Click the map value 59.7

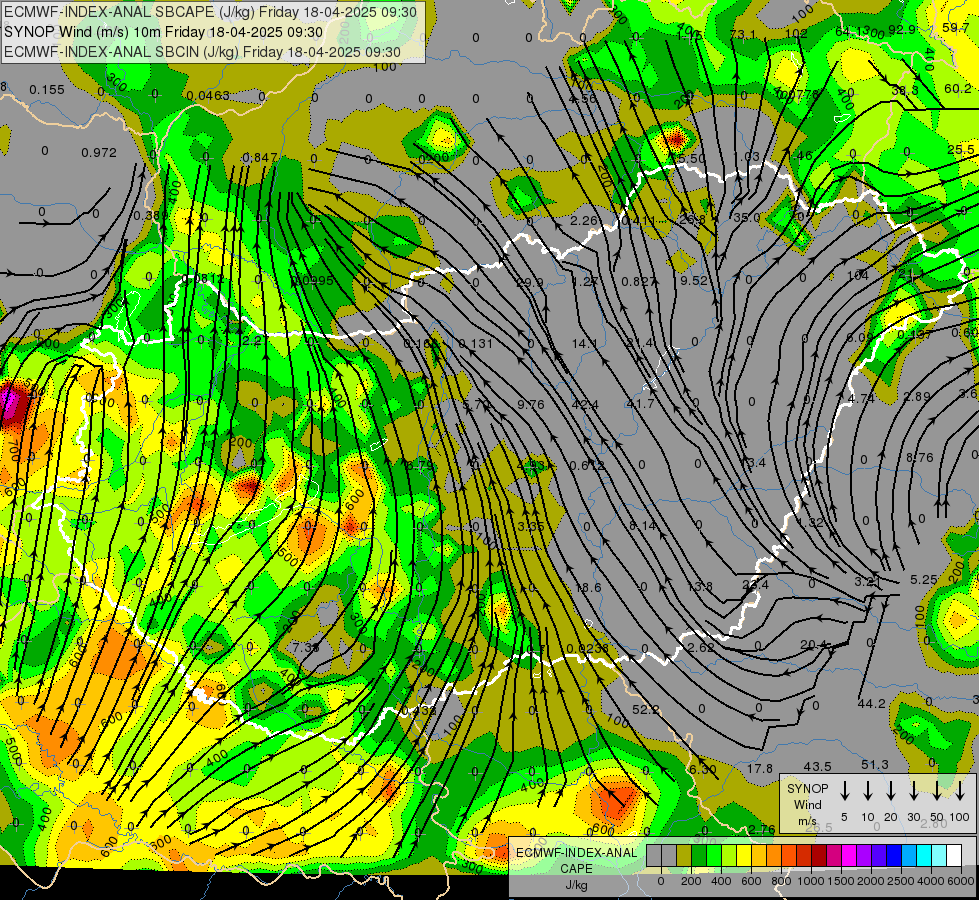(x=956, y=27)
